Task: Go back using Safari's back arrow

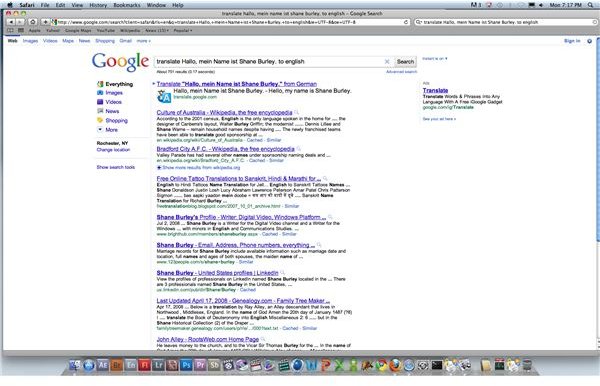Action: coord(11,22)
